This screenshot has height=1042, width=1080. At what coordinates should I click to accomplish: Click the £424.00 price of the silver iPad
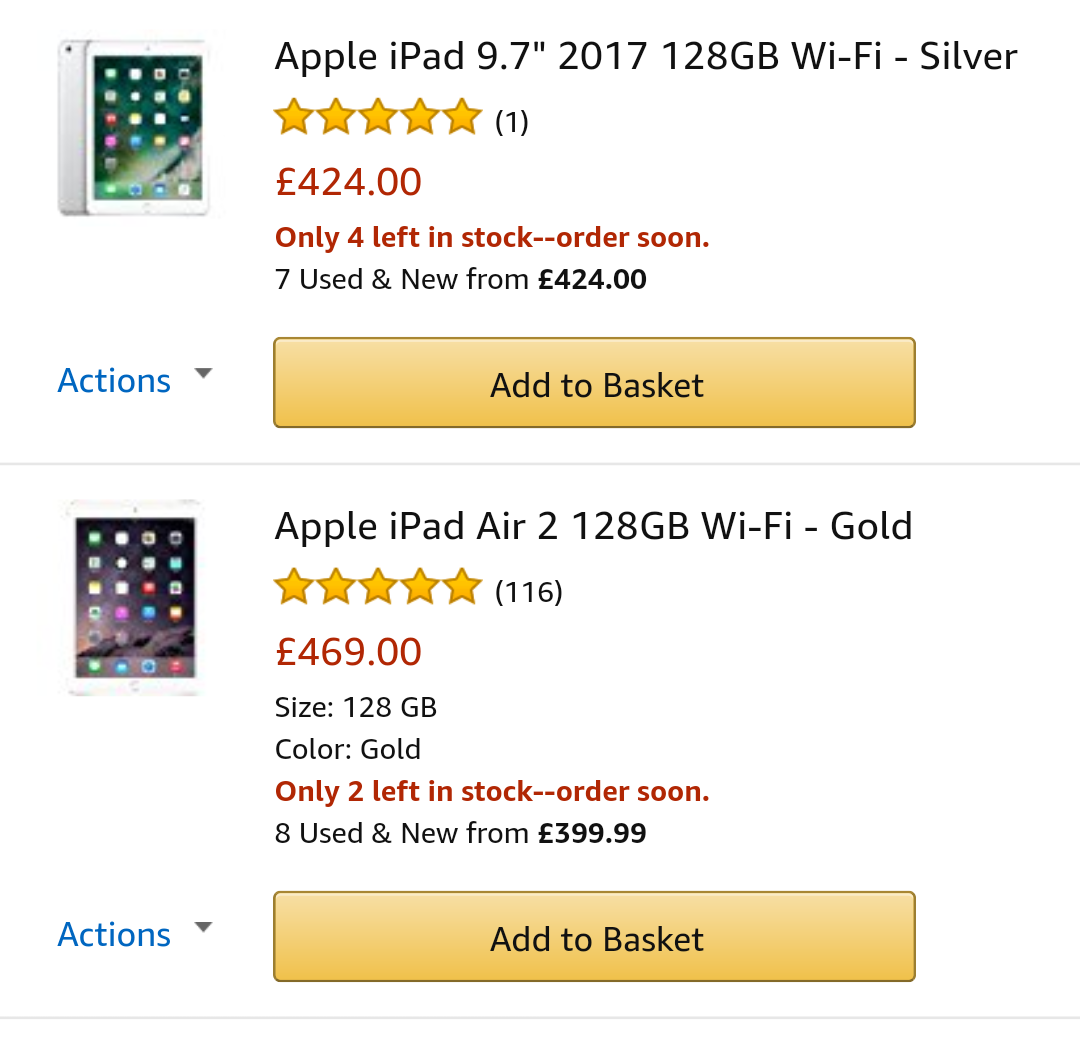[348, 182]
